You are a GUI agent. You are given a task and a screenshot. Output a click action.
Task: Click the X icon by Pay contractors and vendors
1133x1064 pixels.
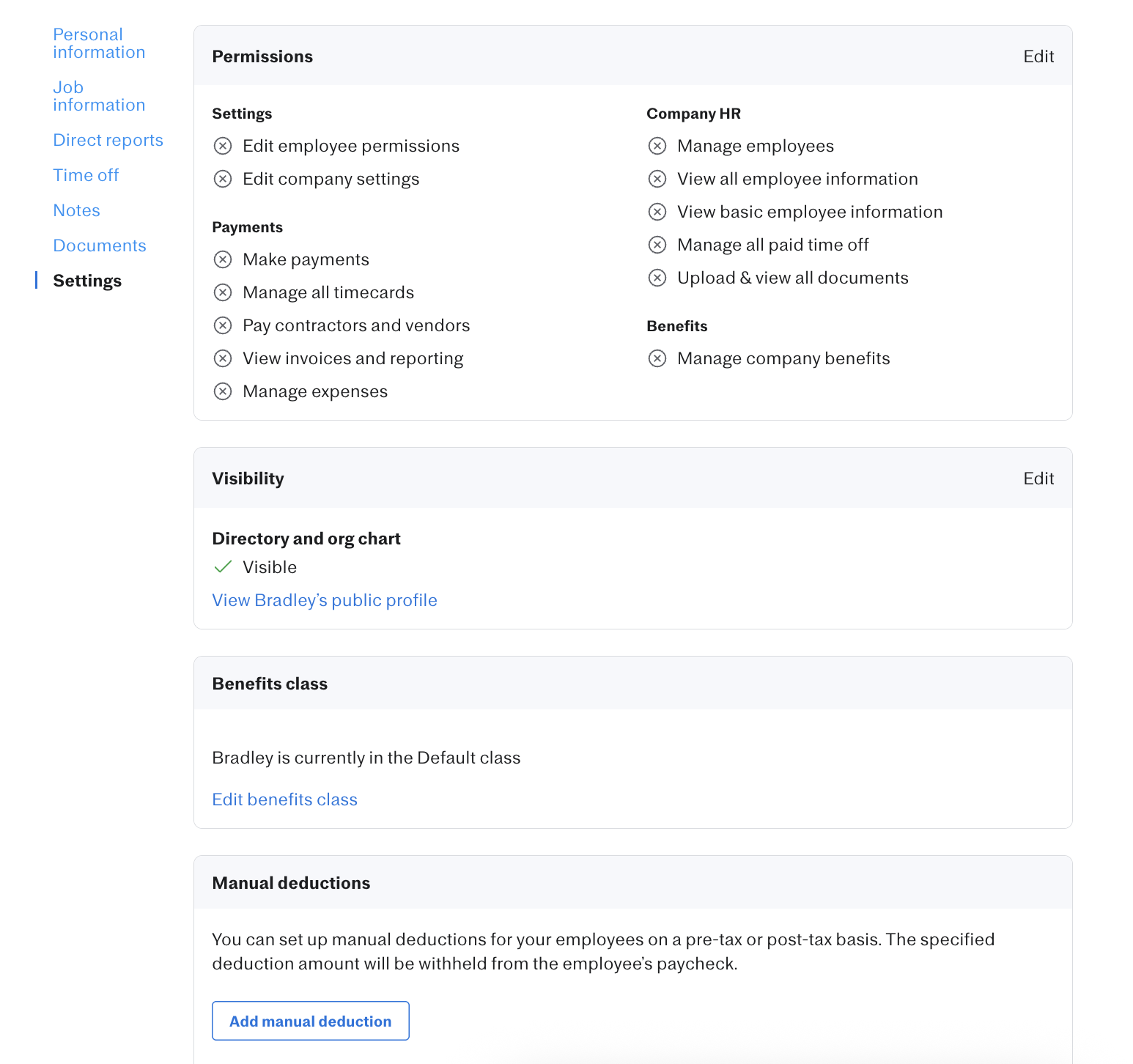[223, 325]
